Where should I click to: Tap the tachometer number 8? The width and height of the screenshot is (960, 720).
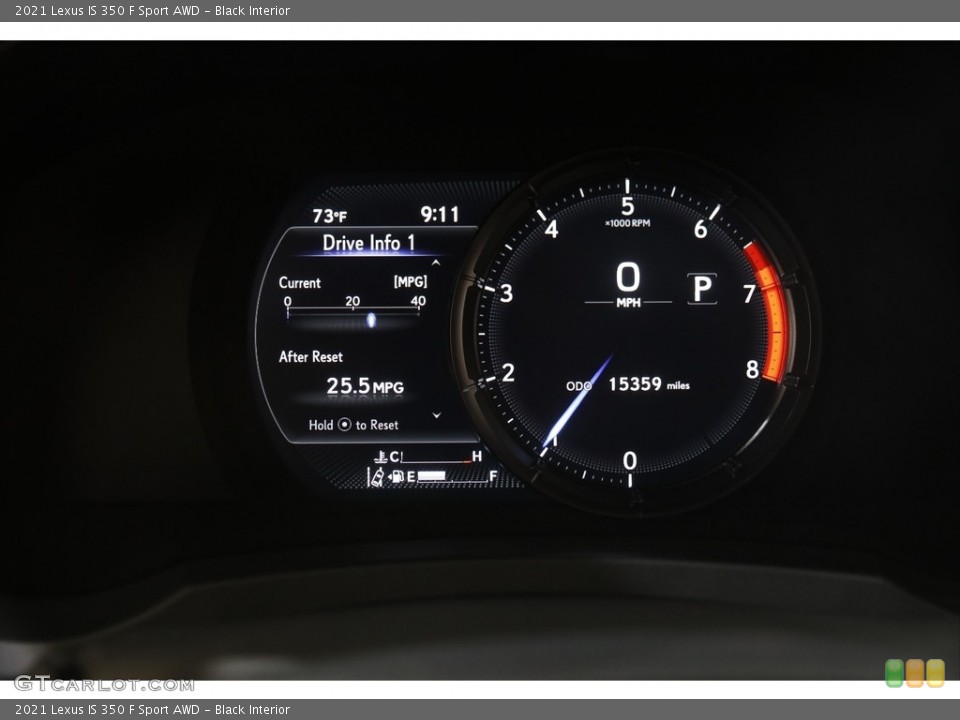(x=752, y=370)
